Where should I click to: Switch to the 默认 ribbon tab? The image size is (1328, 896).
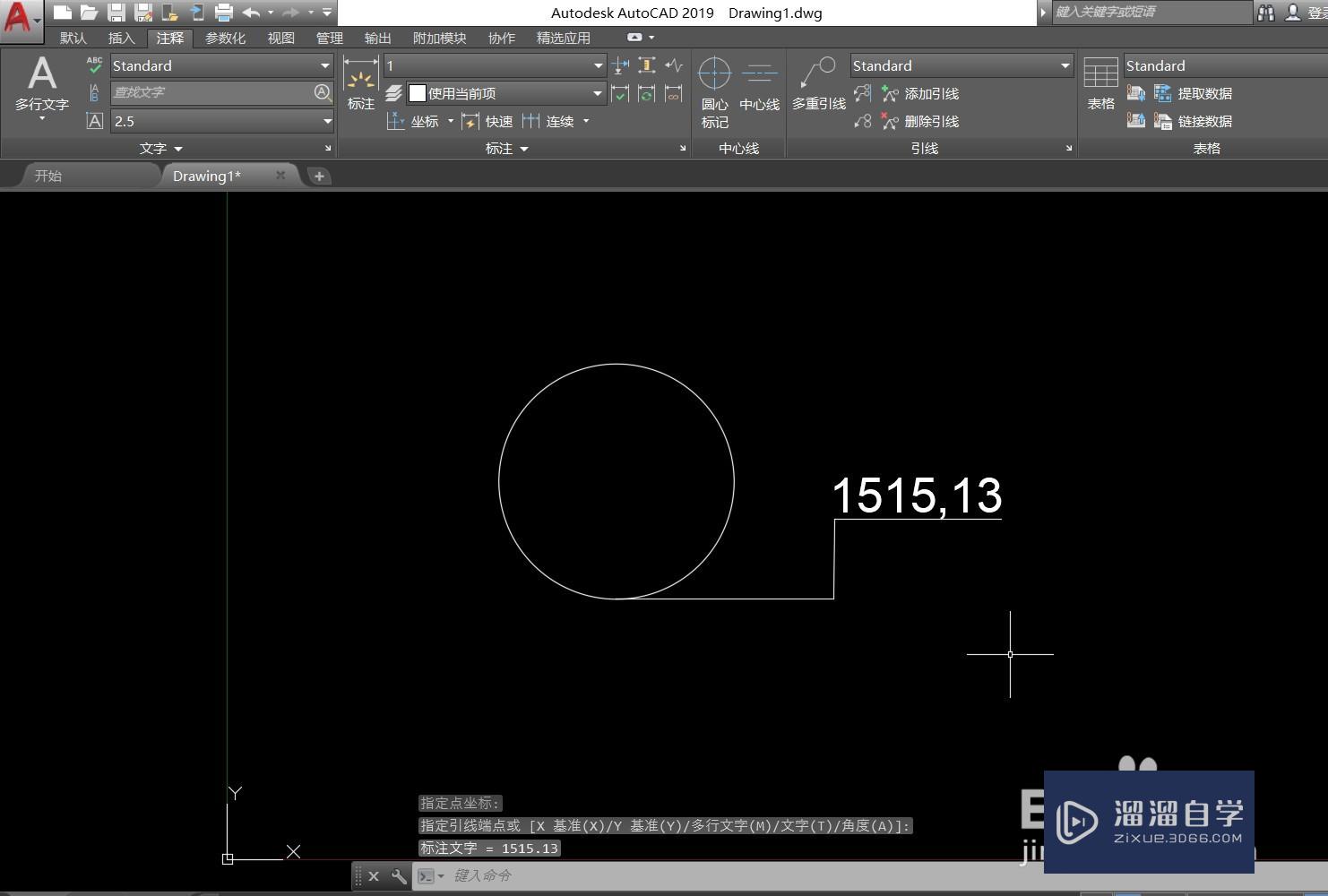(73, 38)
